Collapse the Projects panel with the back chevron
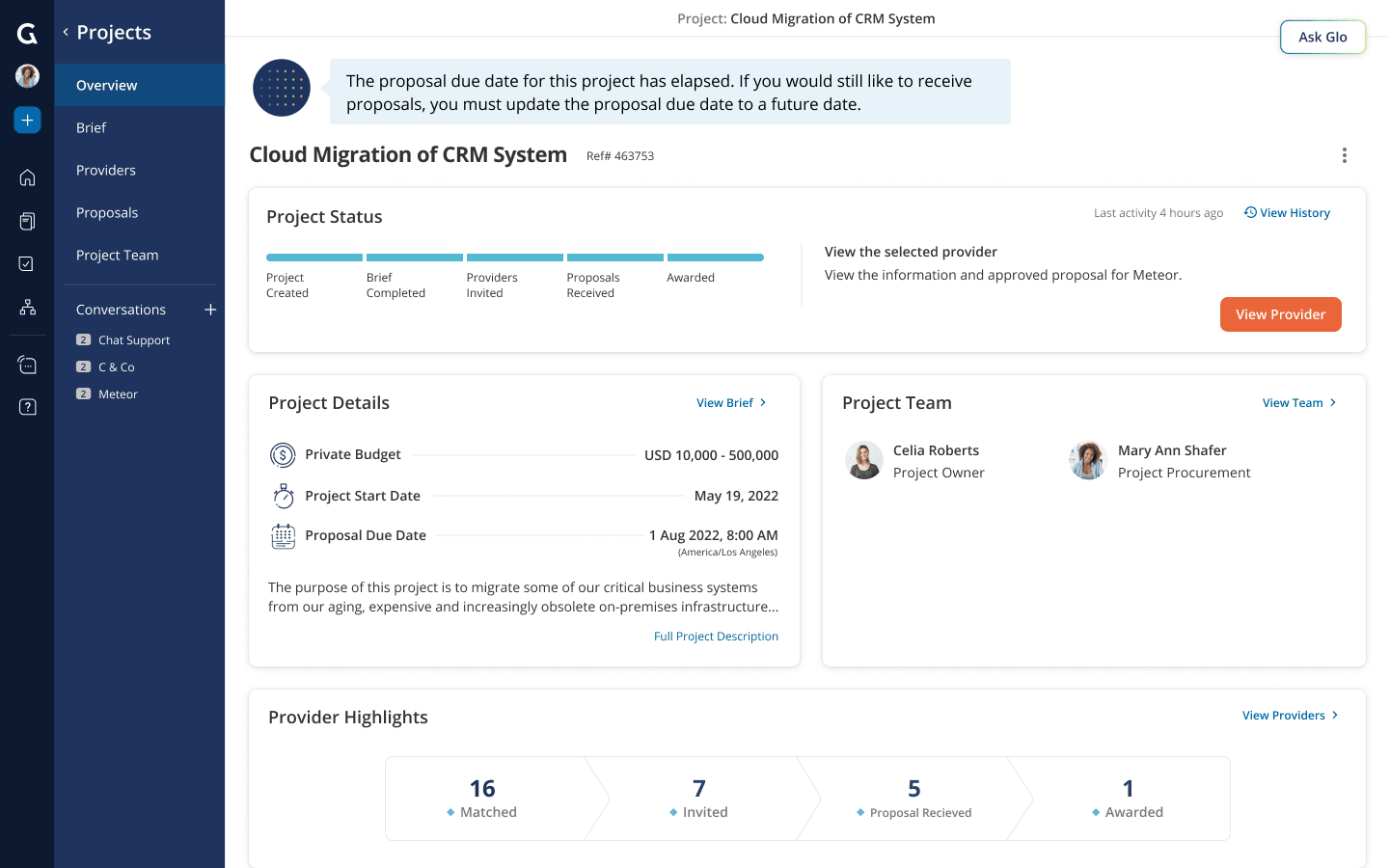This screenshot has height=868, width=1390. 65,32
